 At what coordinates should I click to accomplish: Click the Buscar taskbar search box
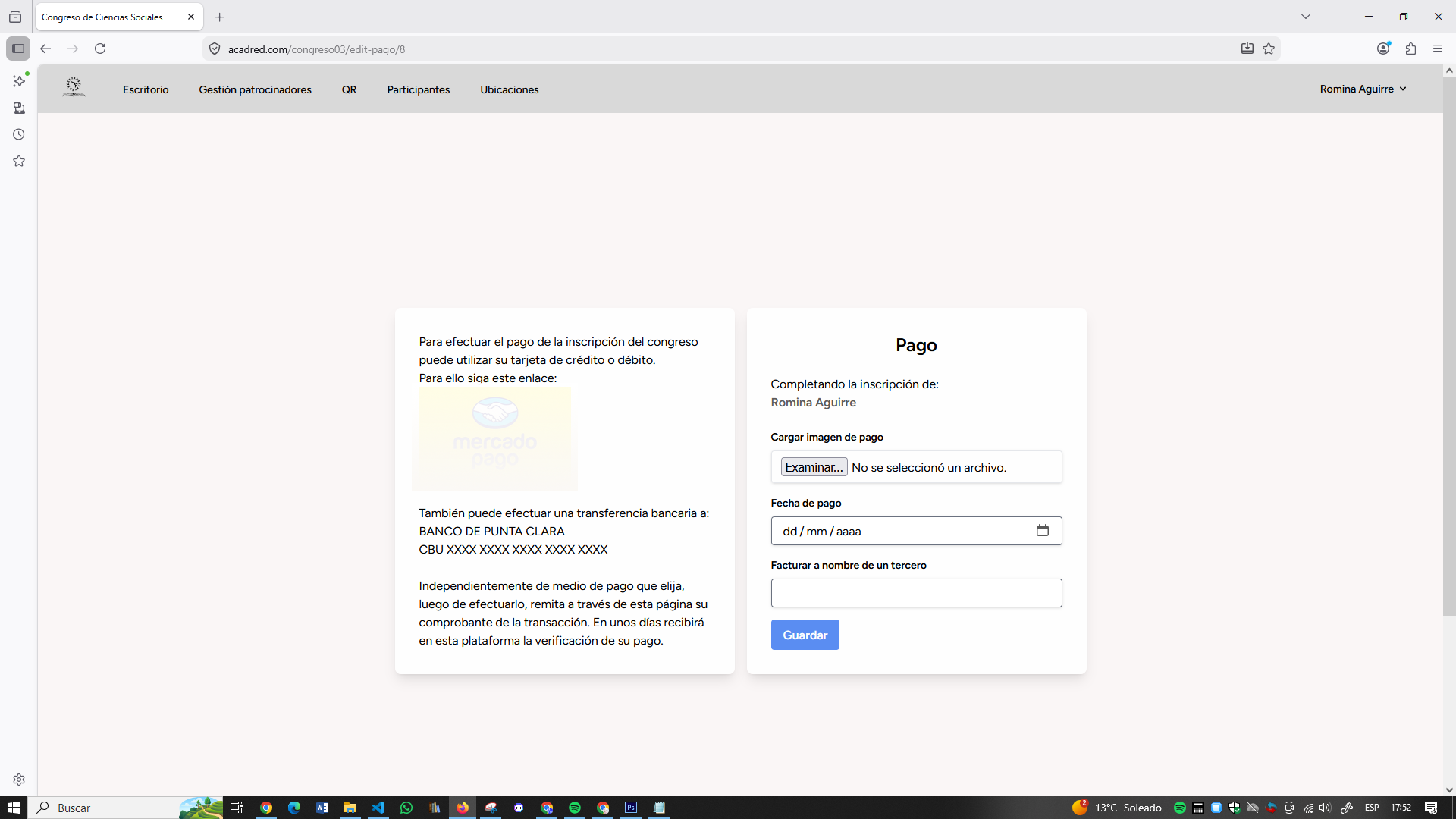click(125, 808)
